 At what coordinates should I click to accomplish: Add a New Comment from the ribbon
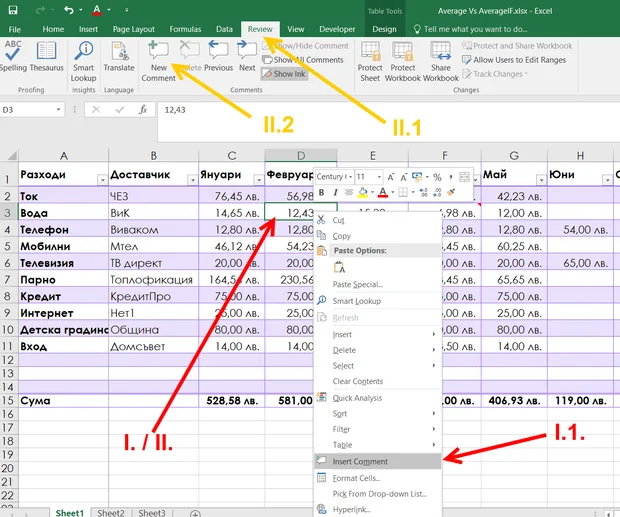pos(158,61)
